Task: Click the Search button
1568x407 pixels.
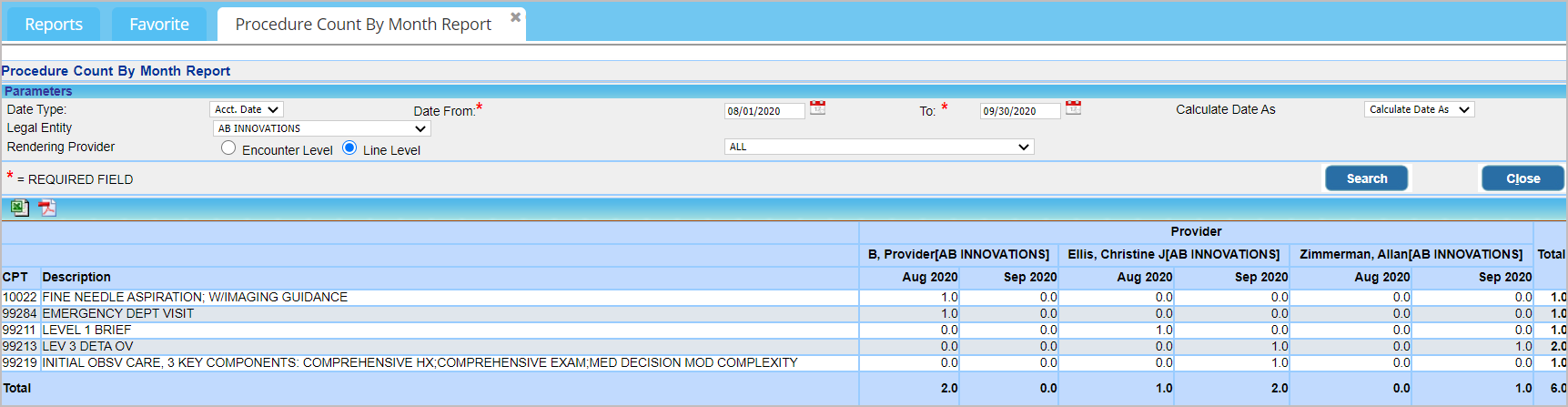Action: pos(1366,178)
